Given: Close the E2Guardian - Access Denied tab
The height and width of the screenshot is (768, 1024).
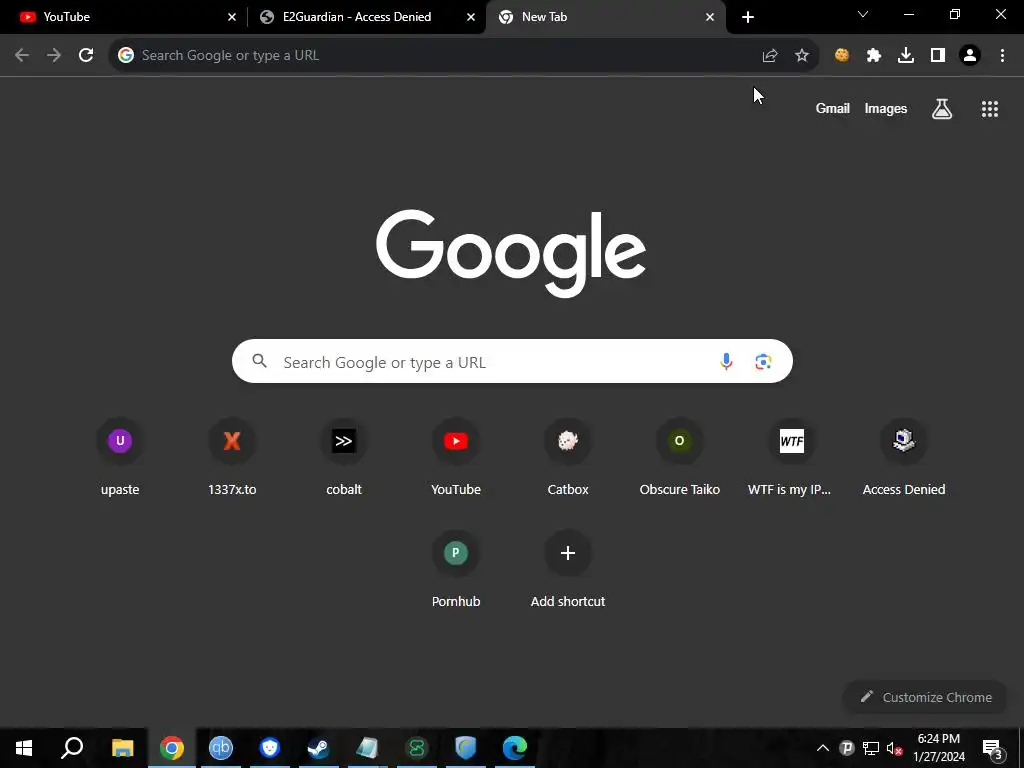Looking at the screenshot, I should coord(471,17).
